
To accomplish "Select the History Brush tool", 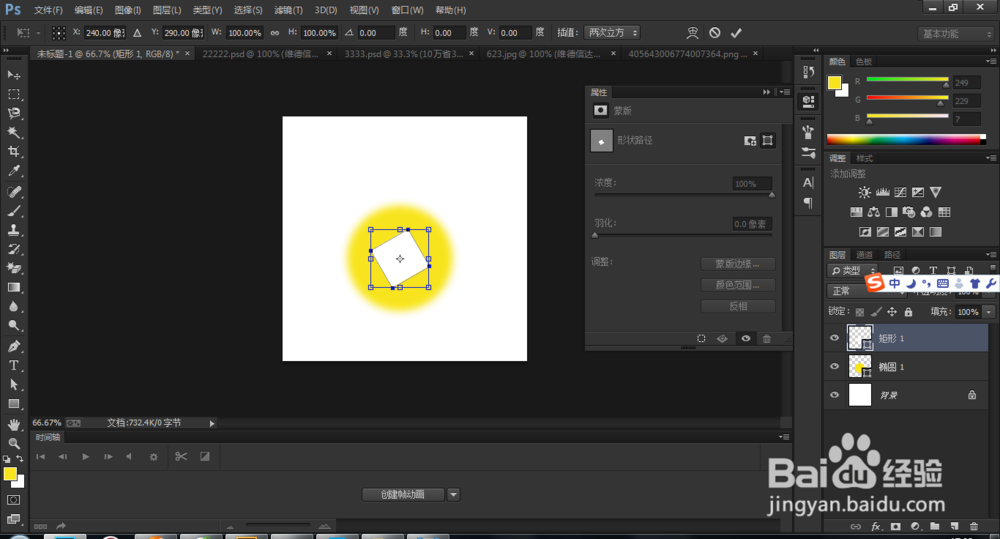I will (13, 249).
